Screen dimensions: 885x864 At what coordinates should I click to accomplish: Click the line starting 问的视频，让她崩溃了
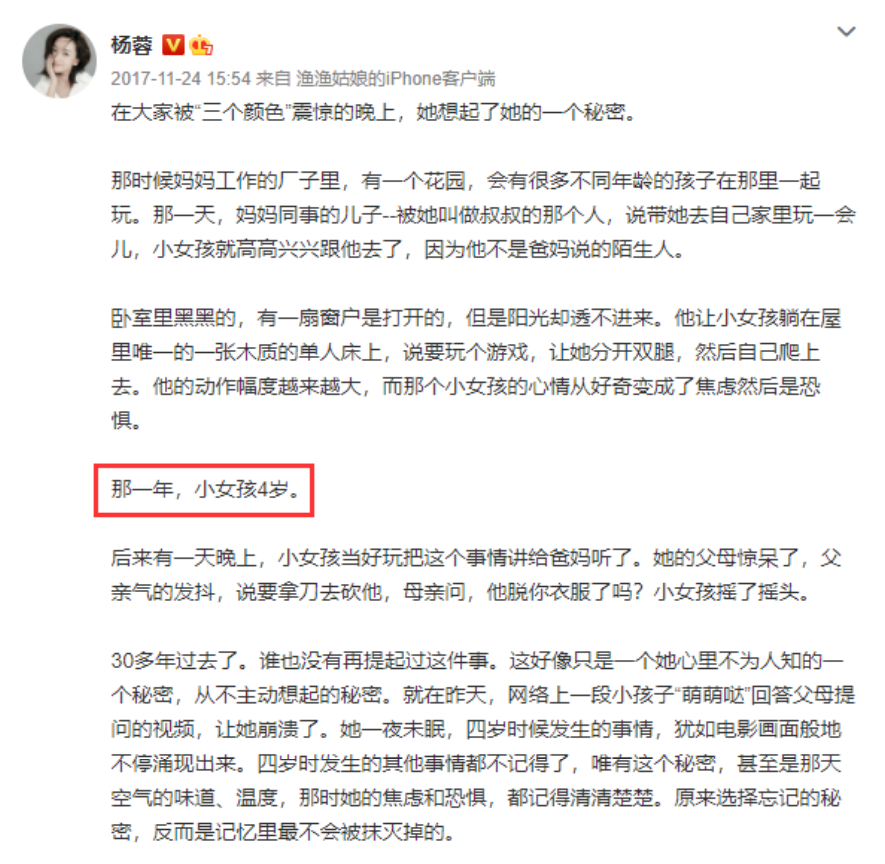pos(476,729)
